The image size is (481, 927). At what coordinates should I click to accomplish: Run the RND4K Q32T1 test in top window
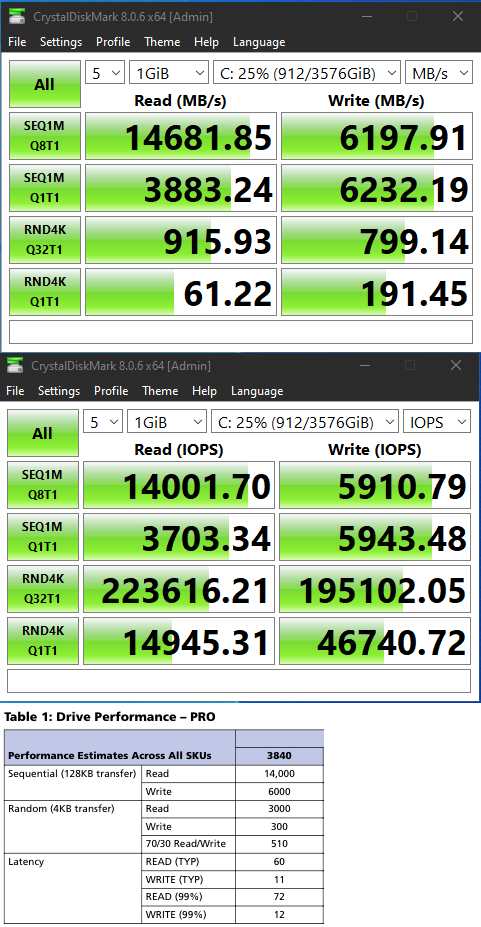44,240
